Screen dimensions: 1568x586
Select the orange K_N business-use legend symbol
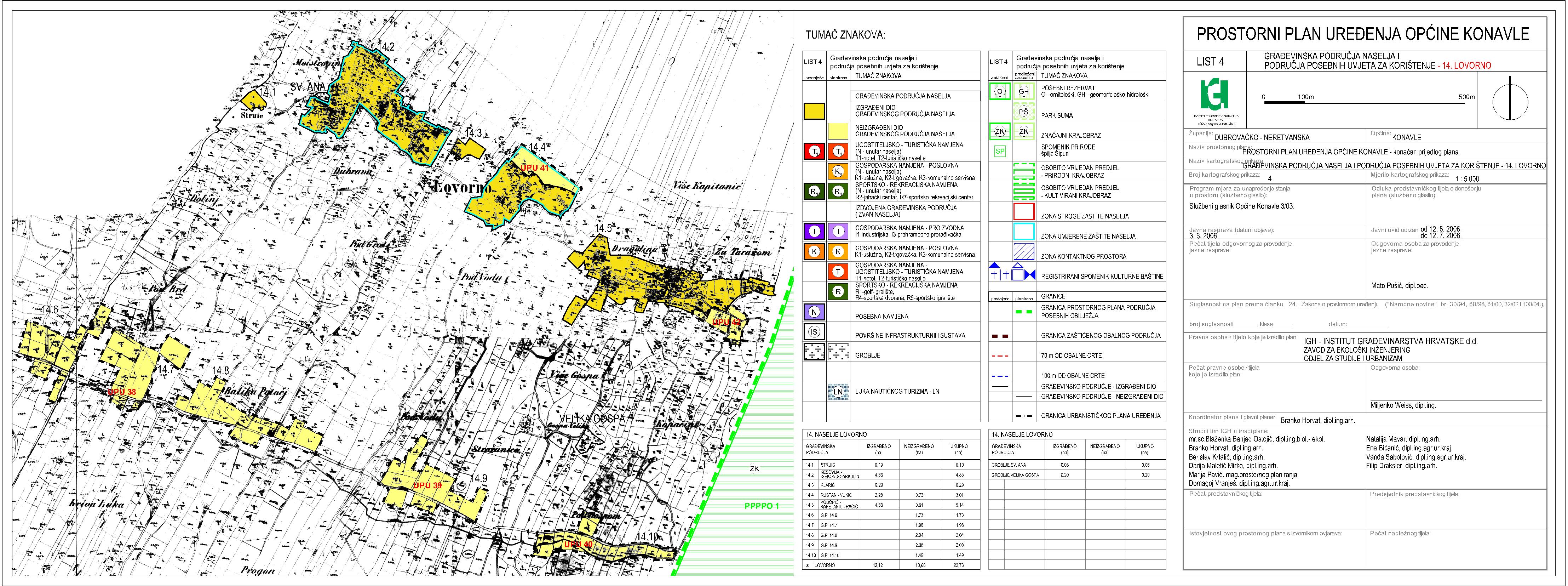[838, 172]
